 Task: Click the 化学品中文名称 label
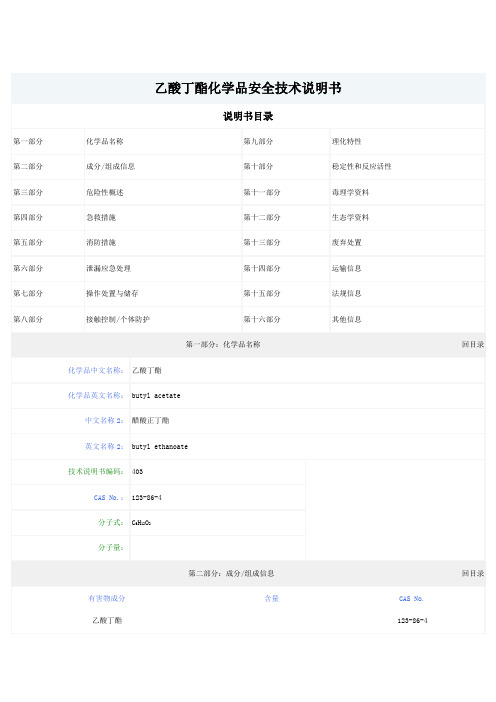tap(96, 370)
